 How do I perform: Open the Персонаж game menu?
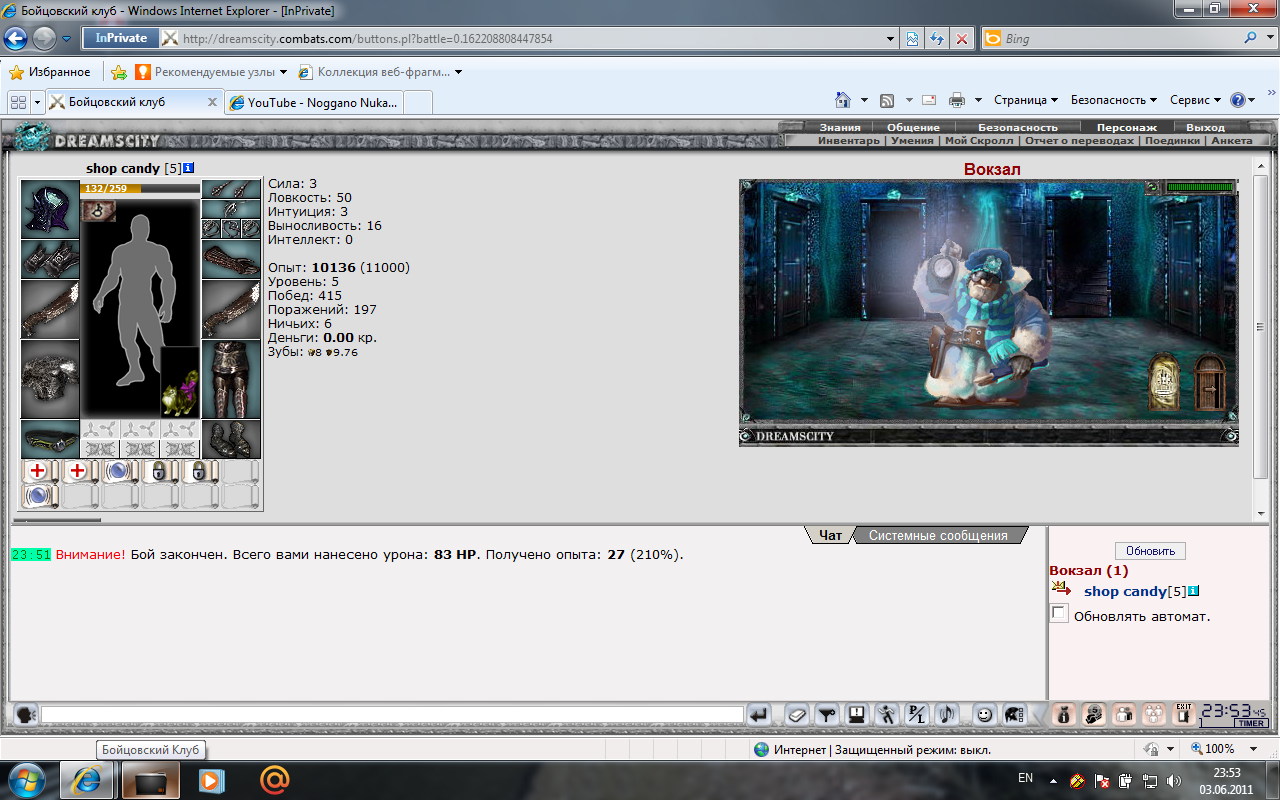tap(1126, 128)
